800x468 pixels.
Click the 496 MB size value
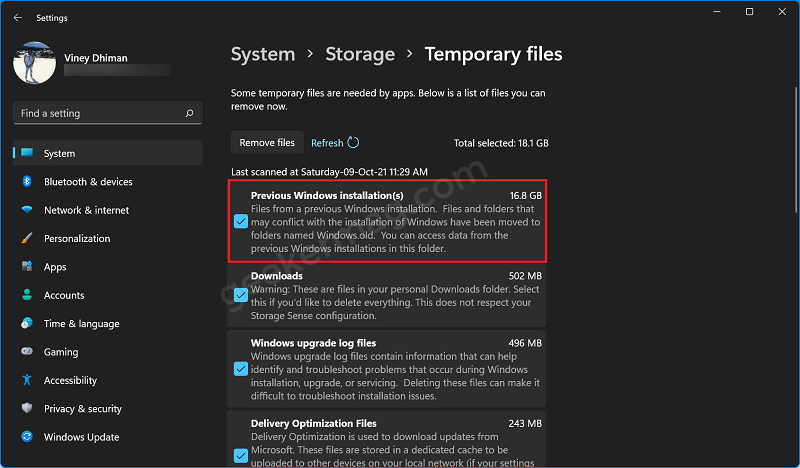(x=525, y=343)
